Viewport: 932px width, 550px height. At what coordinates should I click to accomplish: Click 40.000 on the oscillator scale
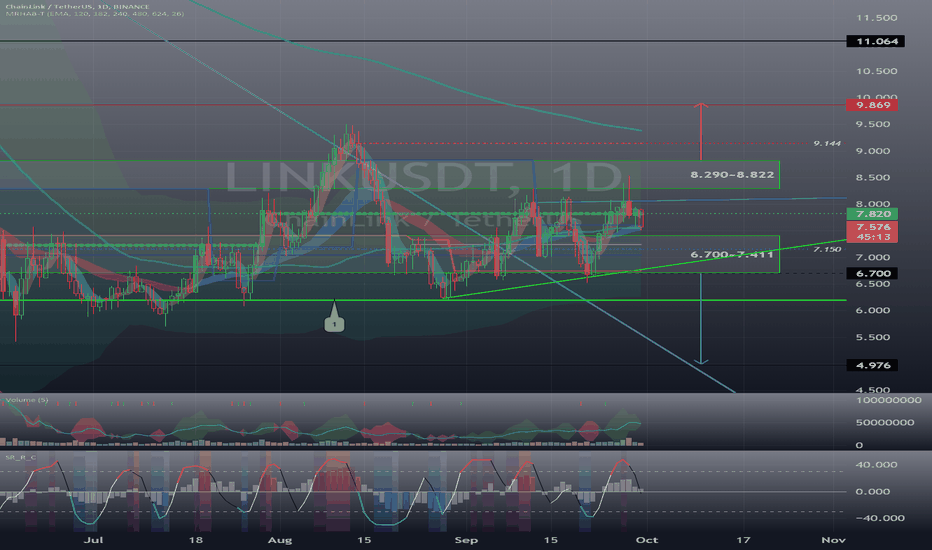[x=876, y=464]
